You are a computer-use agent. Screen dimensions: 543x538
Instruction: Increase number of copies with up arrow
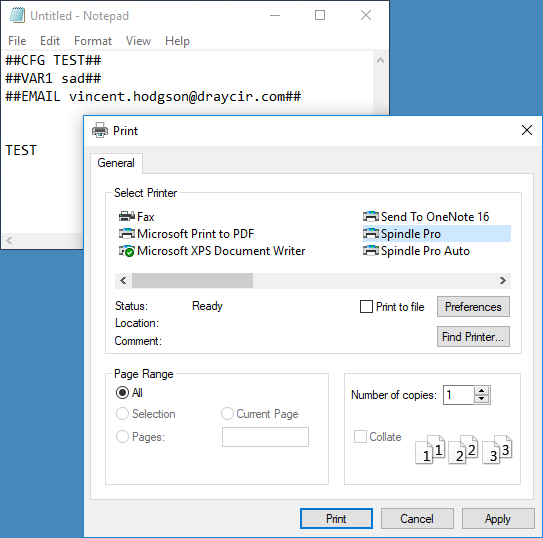click(481, 391)
